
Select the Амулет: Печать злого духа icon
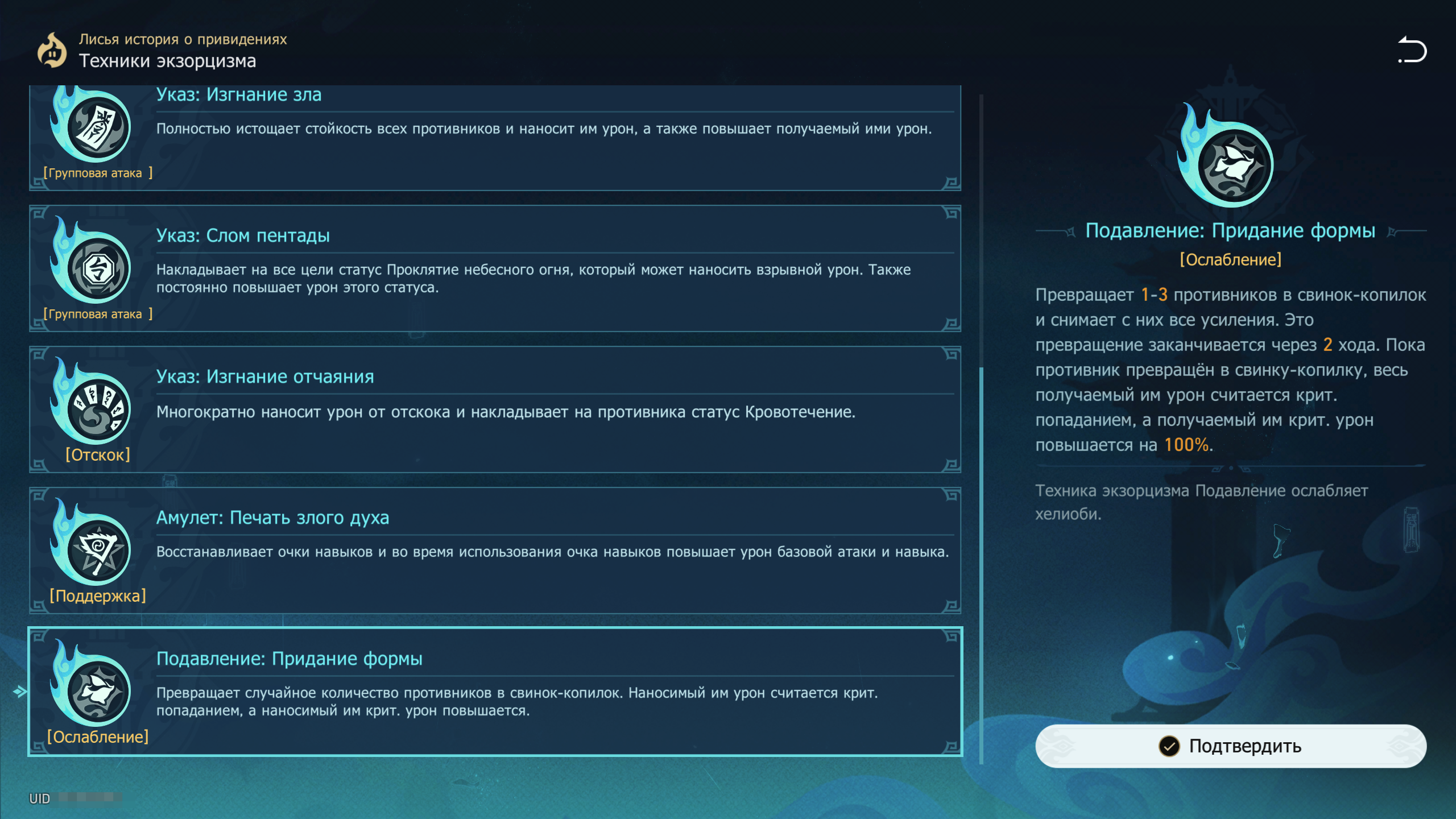98,550
